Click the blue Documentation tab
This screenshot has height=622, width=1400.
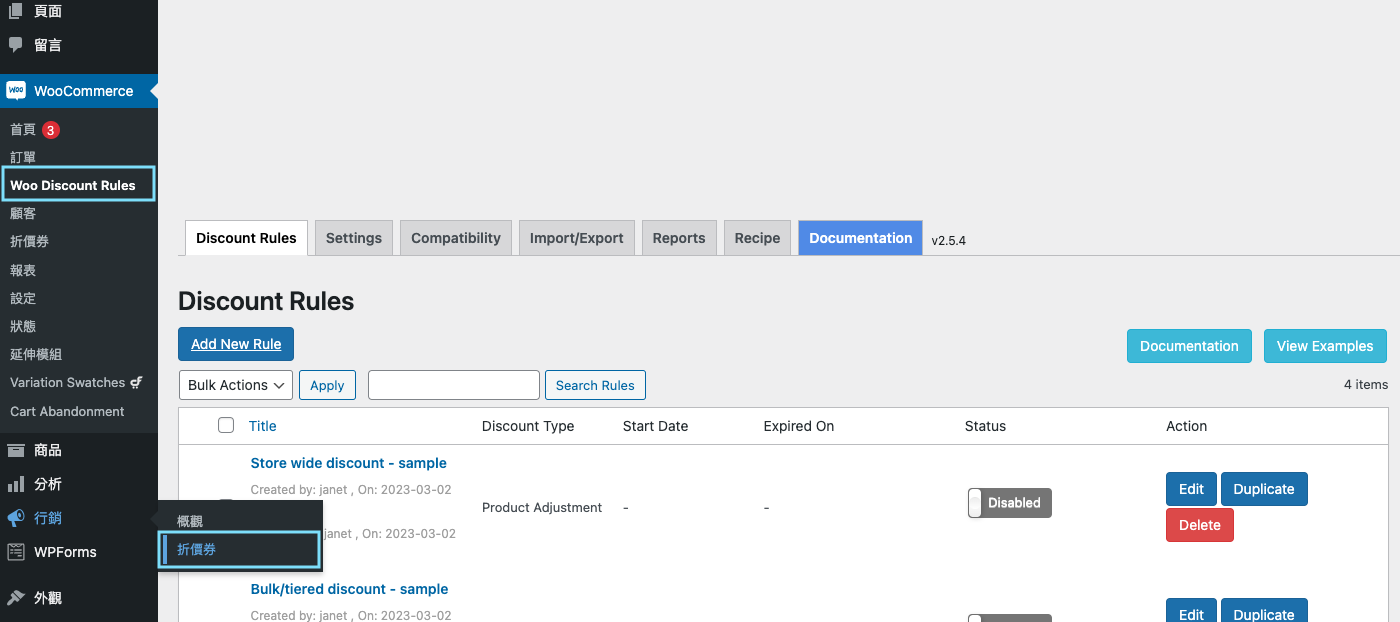click(860, 238)
